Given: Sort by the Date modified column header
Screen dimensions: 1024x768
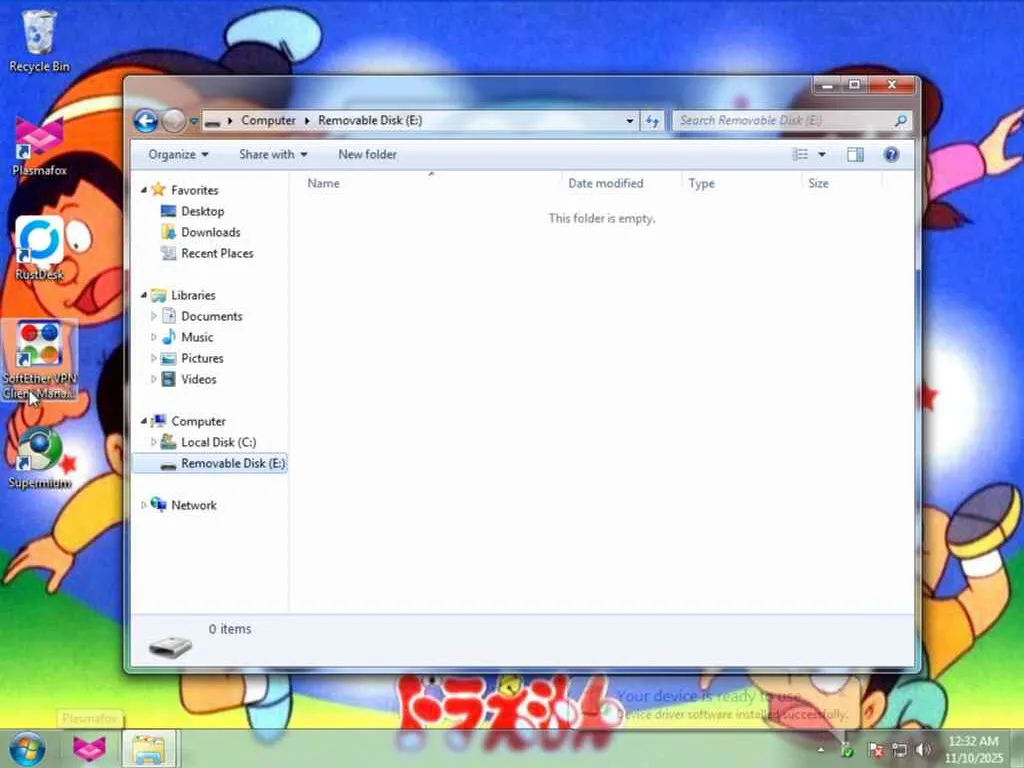Looking at the screenshot, I should click(621, 184).
